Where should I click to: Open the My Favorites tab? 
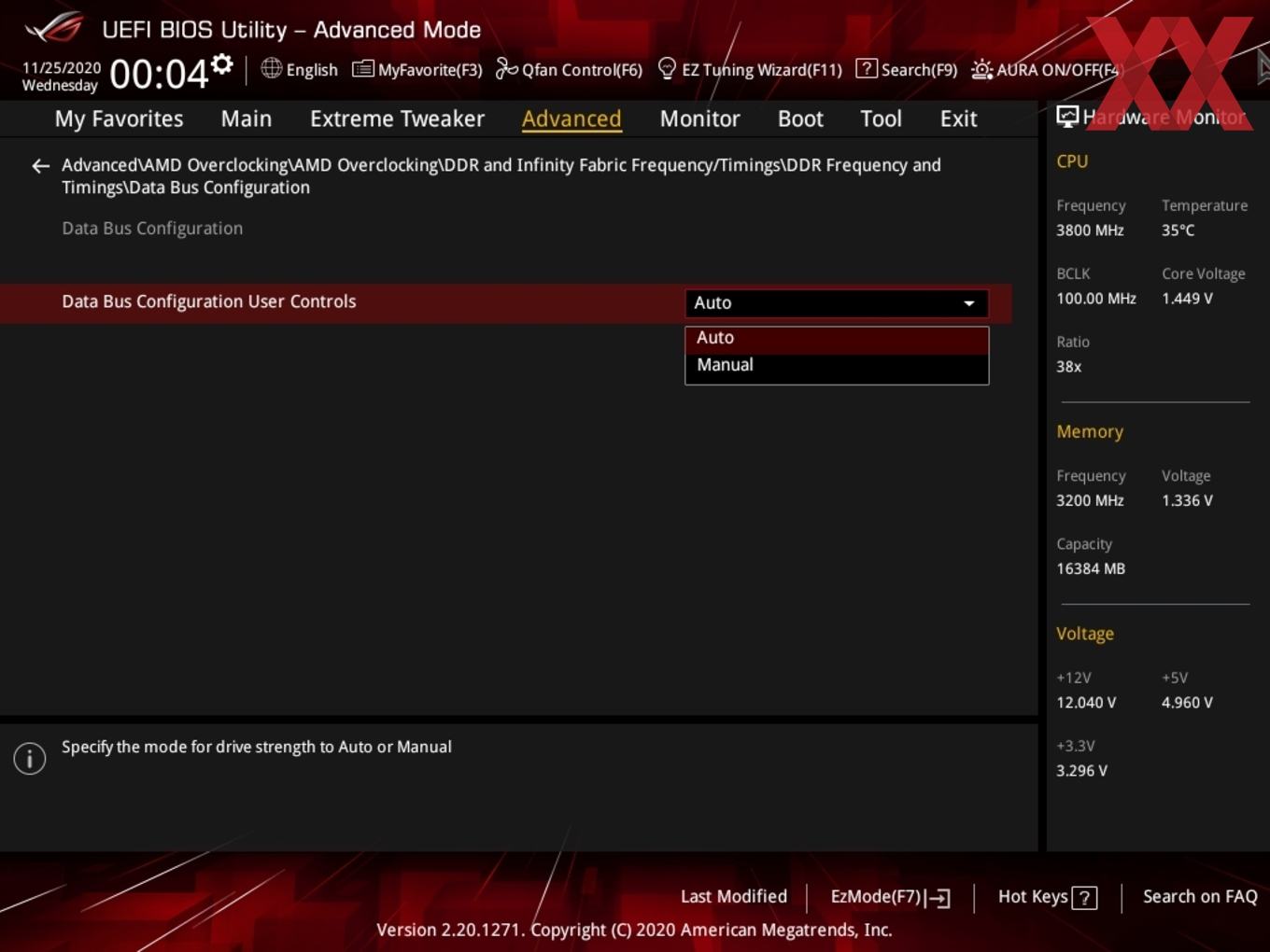(119, 119)
